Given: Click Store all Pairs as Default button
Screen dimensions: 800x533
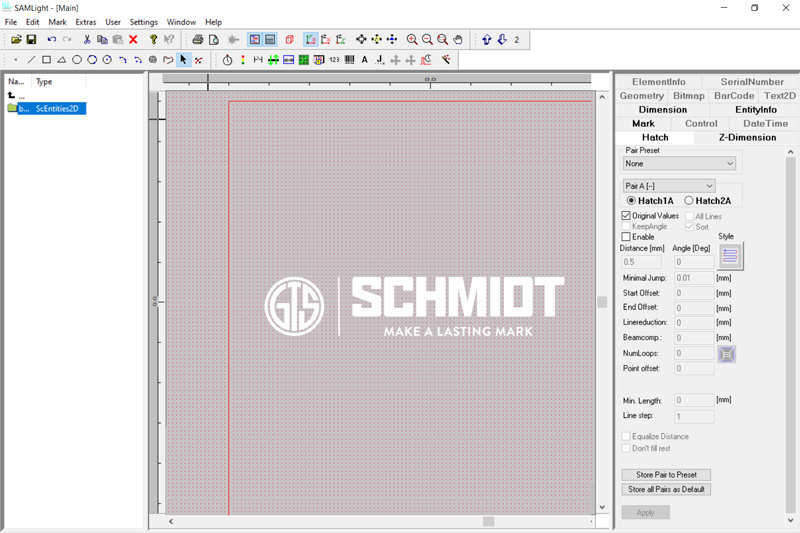Looking at the screenshot, I should click(666, 489).
